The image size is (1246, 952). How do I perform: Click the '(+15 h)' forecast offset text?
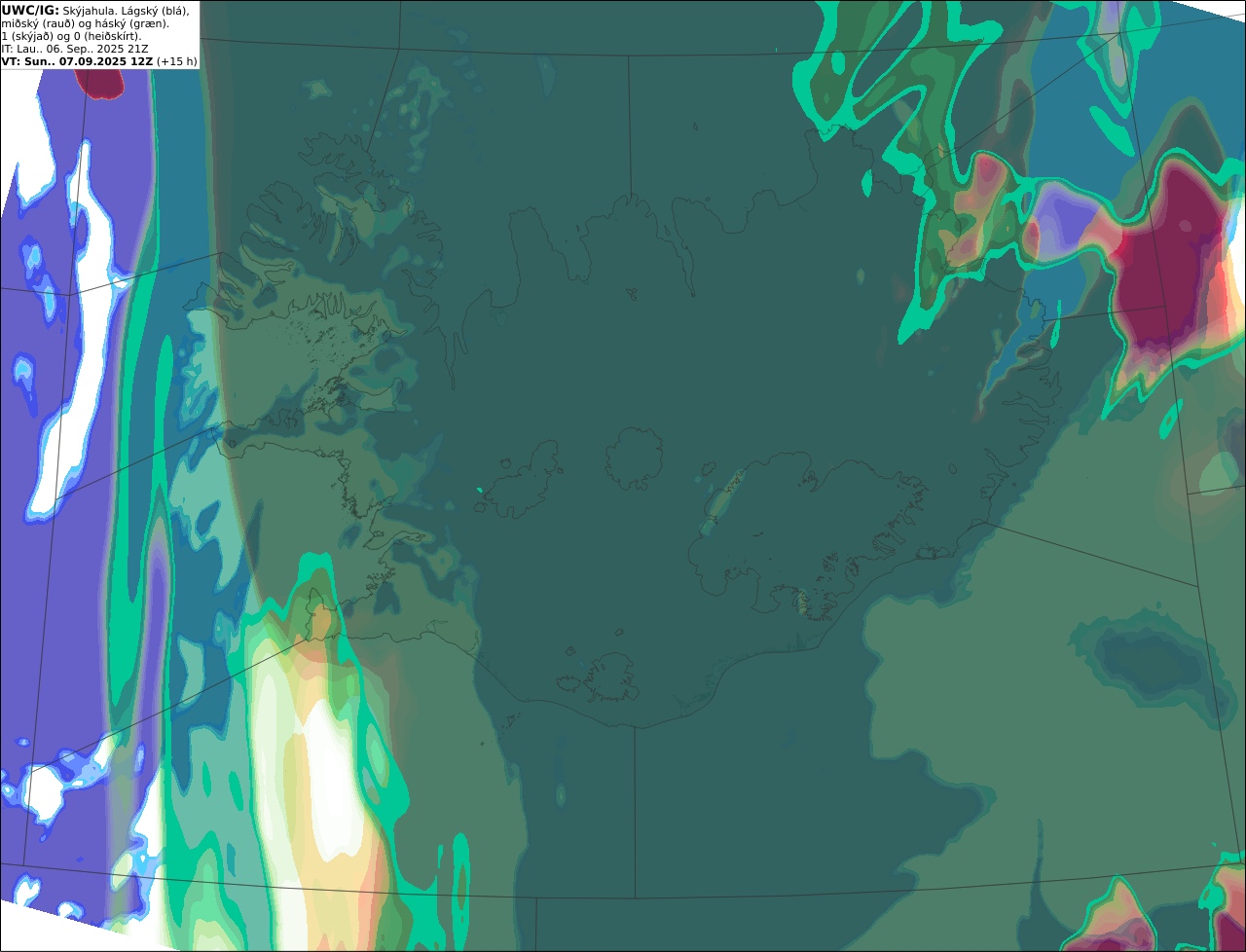click(x=177, y=61)
